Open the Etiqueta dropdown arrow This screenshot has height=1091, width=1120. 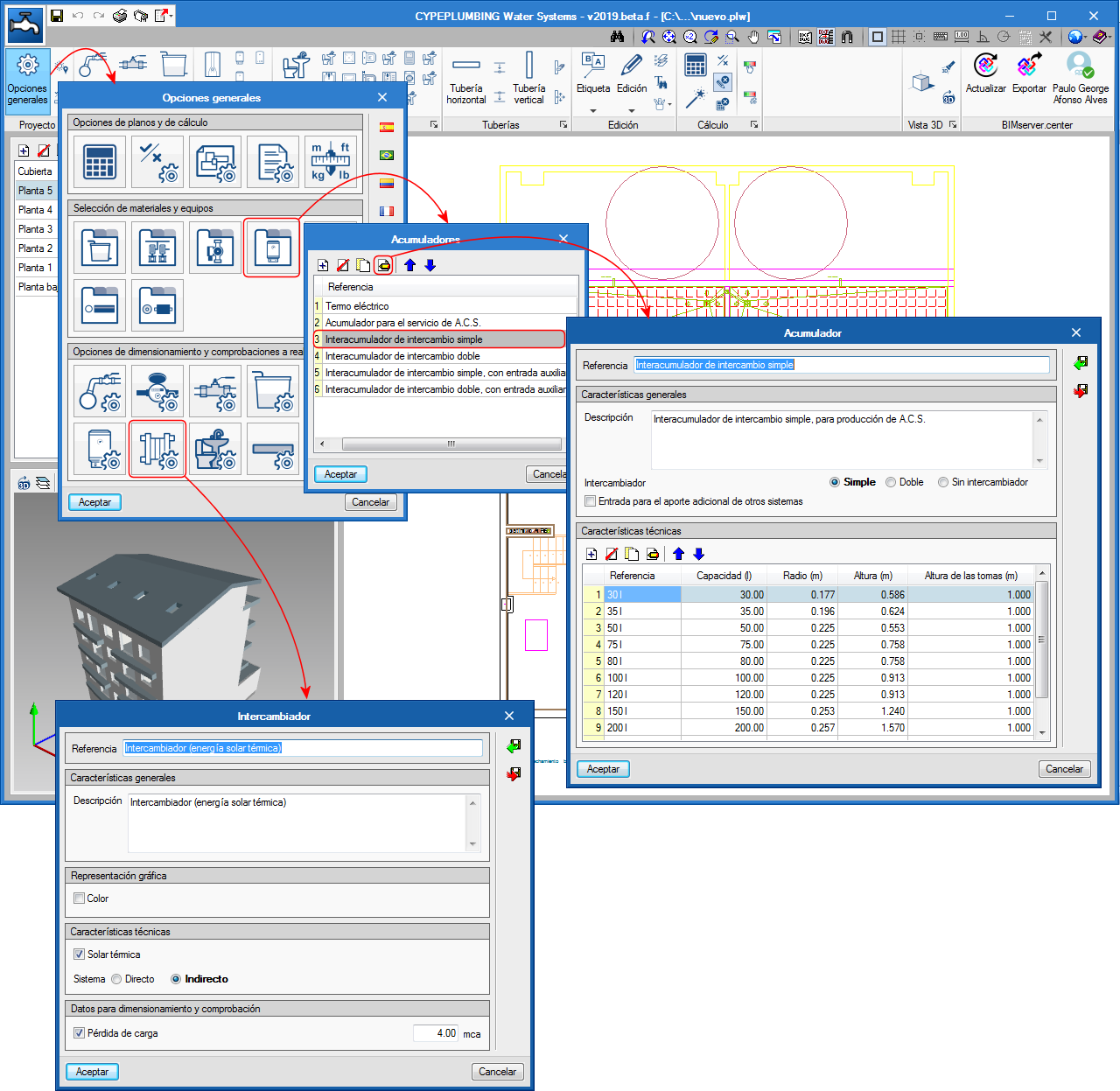pyautogui.click(x=593, y=110)
